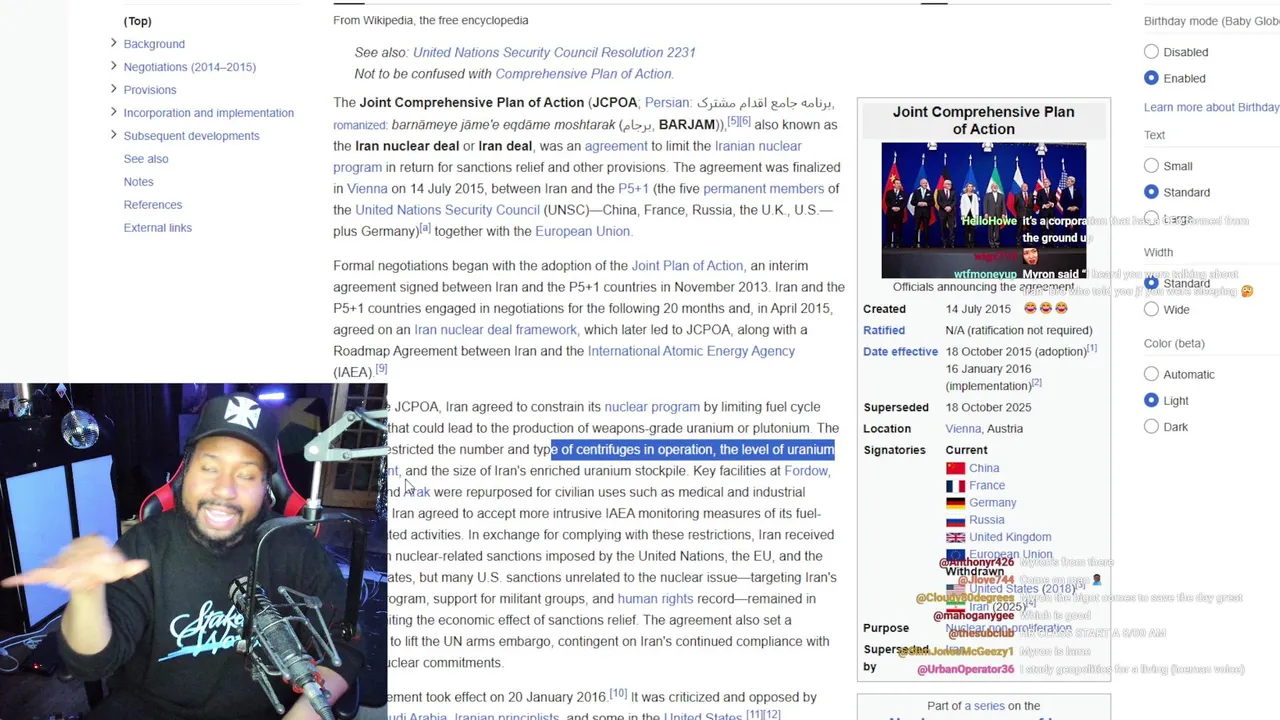
Task: Select Light color mode
Action: [1151, 400]
